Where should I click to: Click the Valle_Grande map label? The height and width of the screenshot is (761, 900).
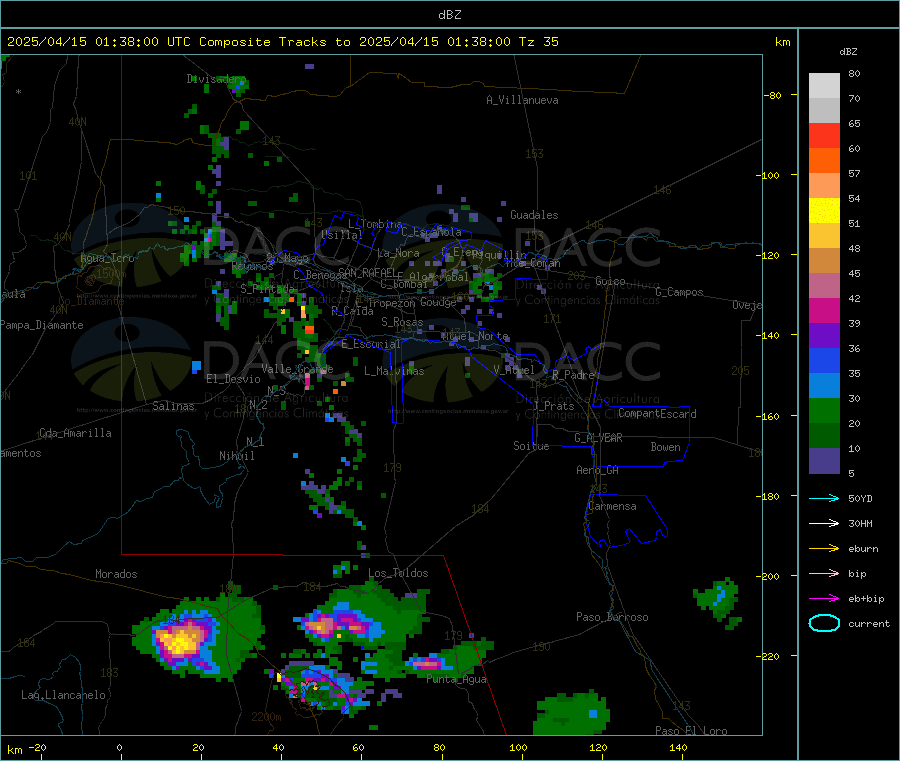pos(297,368)
